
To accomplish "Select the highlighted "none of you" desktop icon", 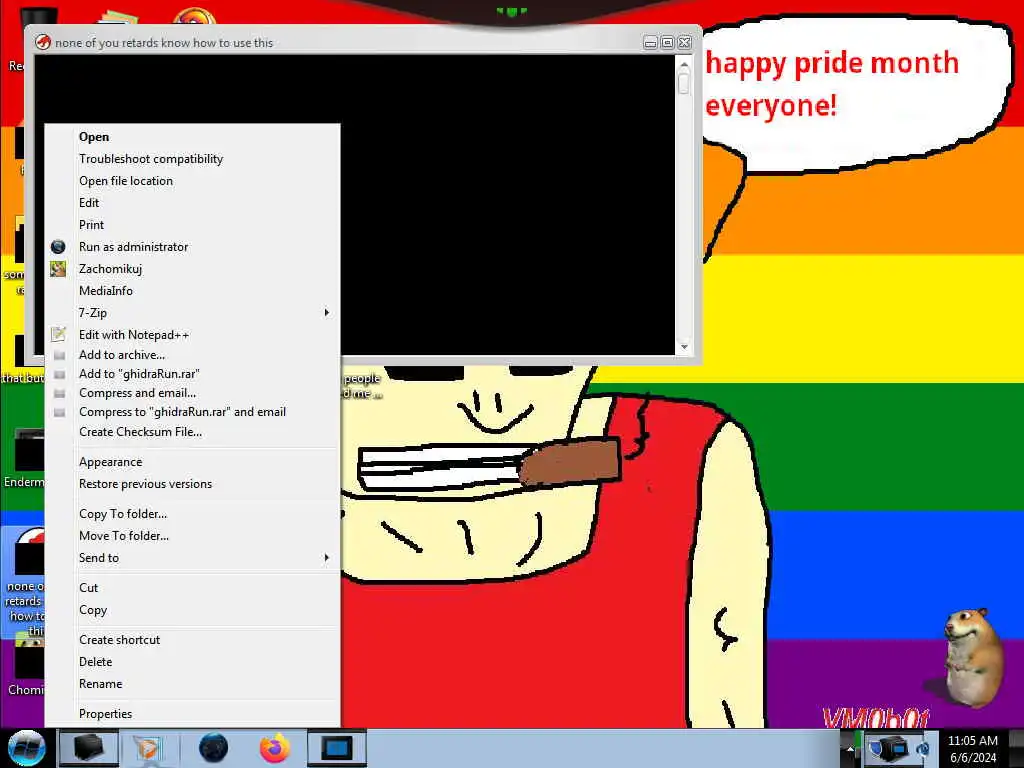I will tap(24, 583).
